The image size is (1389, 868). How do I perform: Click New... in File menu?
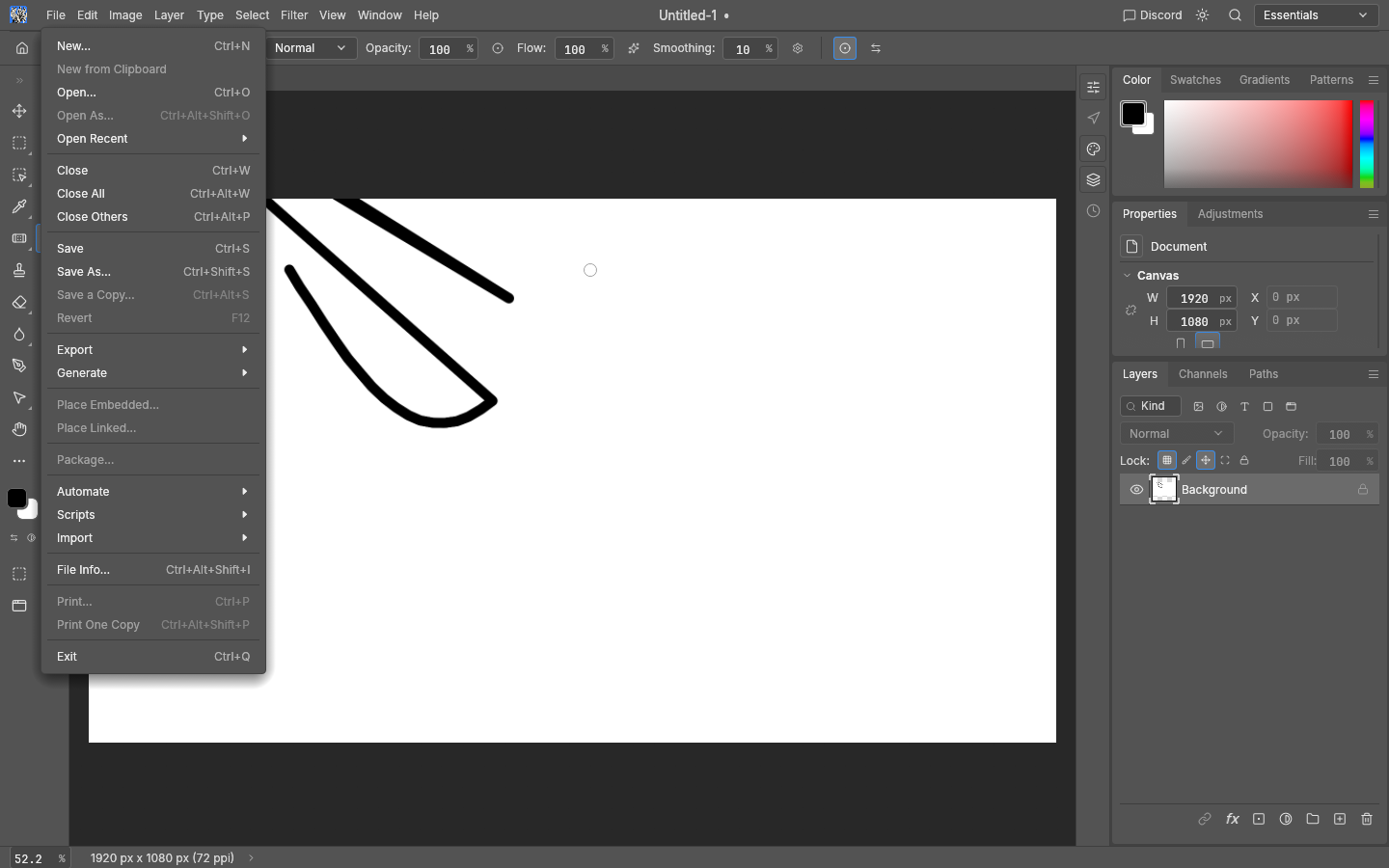coord(153,46)
